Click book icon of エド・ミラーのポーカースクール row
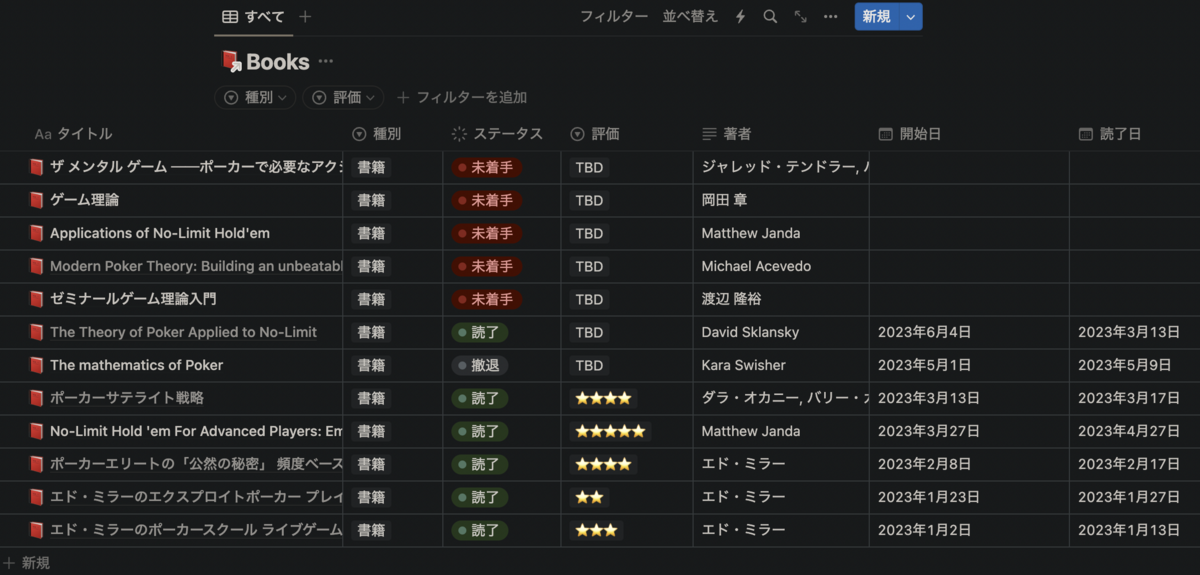1200x575 pixels. [37, 530]
